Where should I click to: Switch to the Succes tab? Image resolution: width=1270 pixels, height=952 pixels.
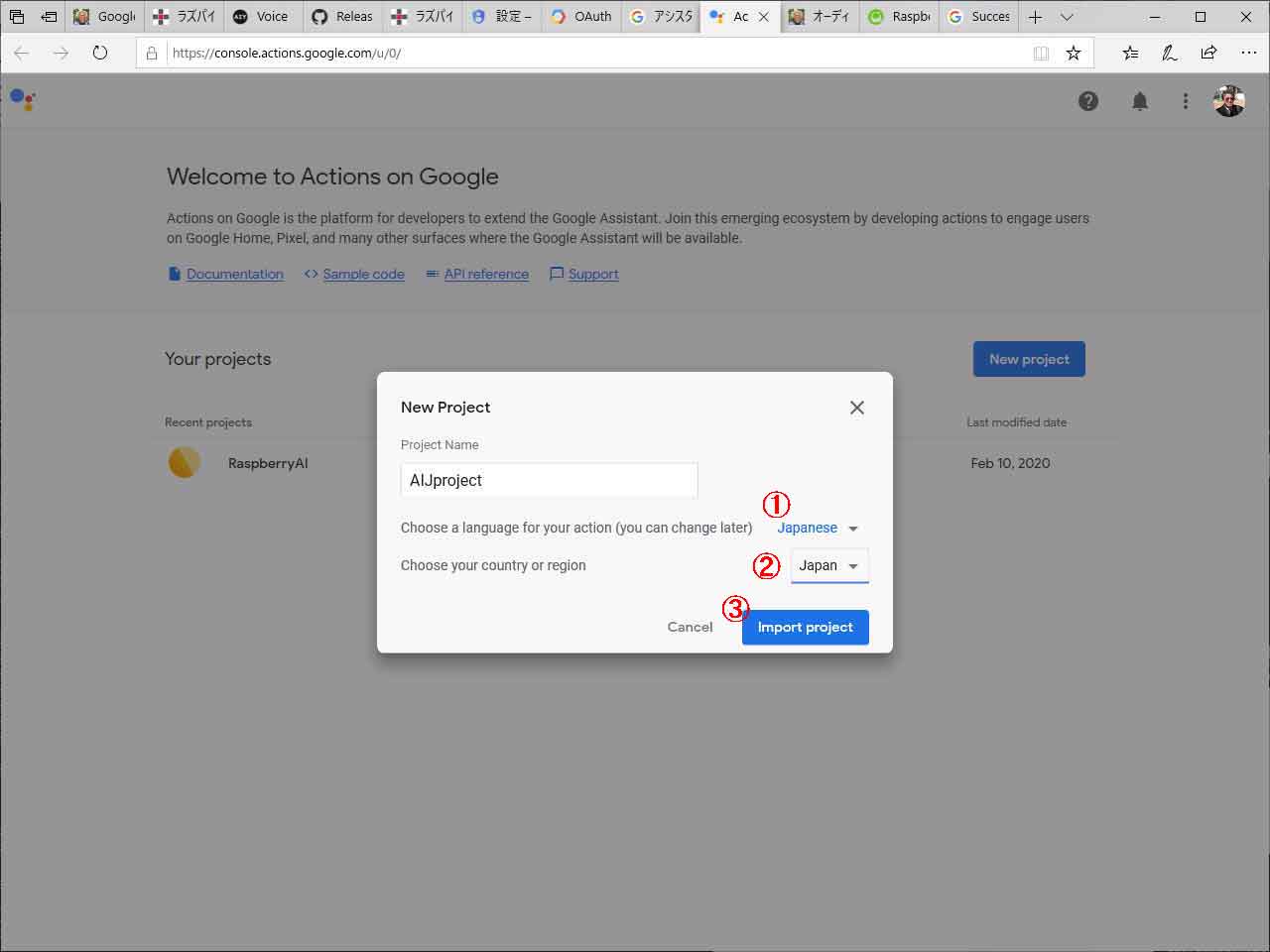(x=978, y=17)
